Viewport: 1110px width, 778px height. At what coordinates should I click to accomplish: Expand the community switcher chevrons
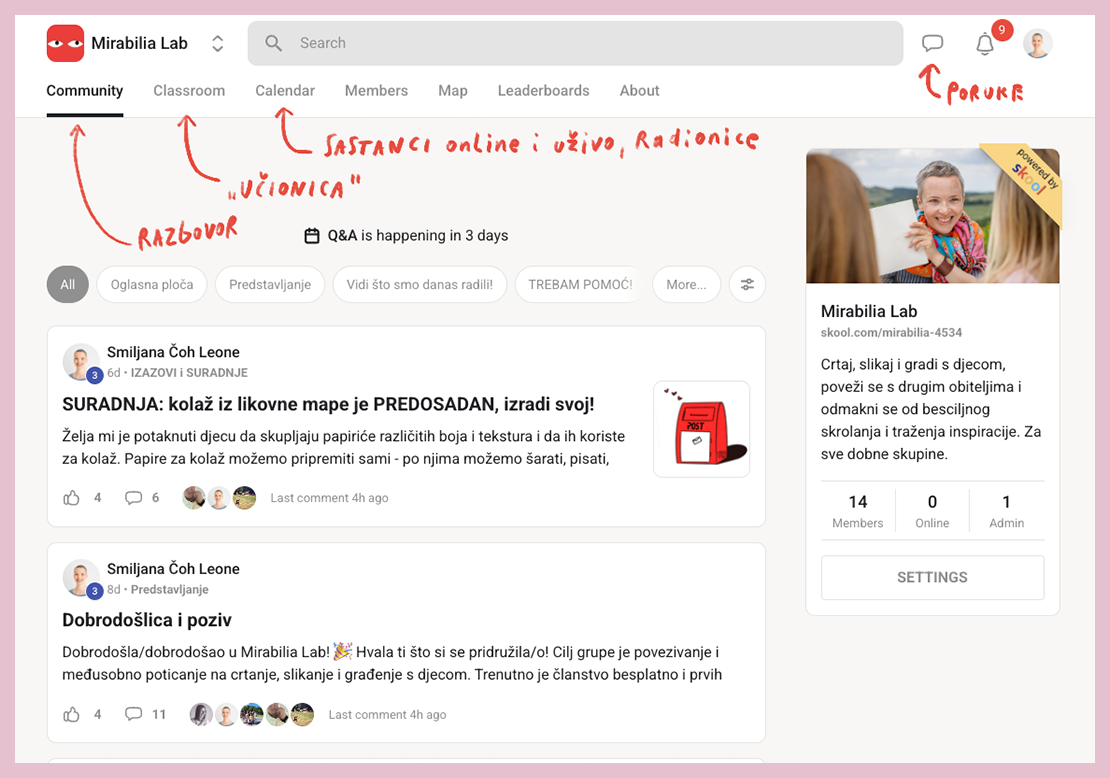pos(217,43)
